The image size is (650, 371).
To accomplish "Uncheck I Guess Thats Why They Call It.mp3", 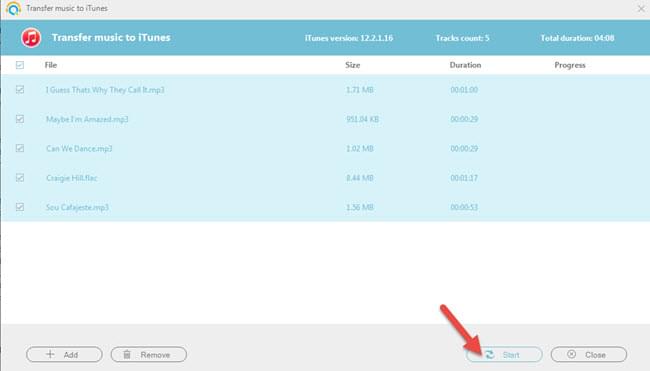I will (x=19, y=90).
